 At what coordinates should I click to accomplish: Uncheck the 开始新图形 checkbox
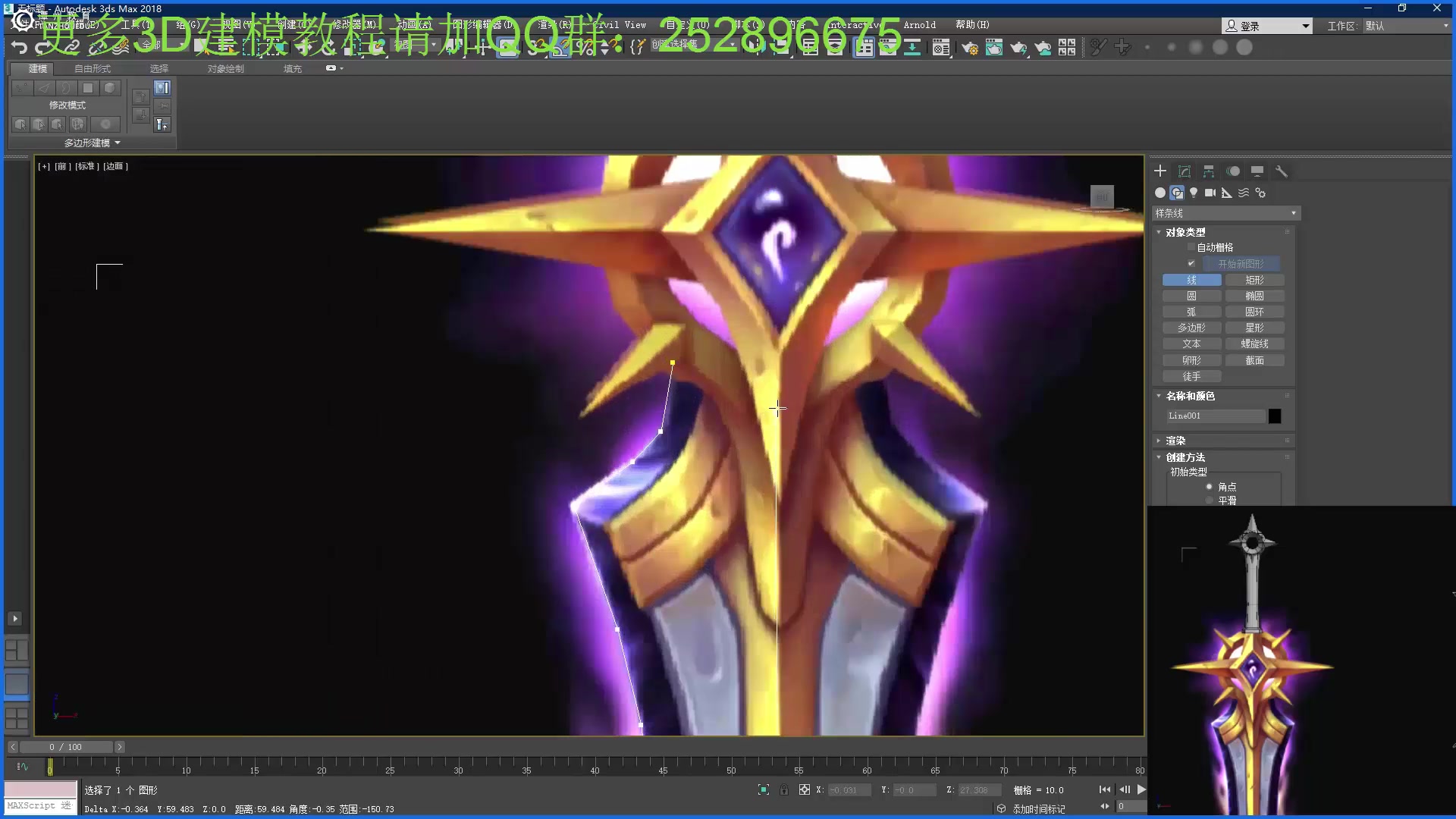(1191, 263)
